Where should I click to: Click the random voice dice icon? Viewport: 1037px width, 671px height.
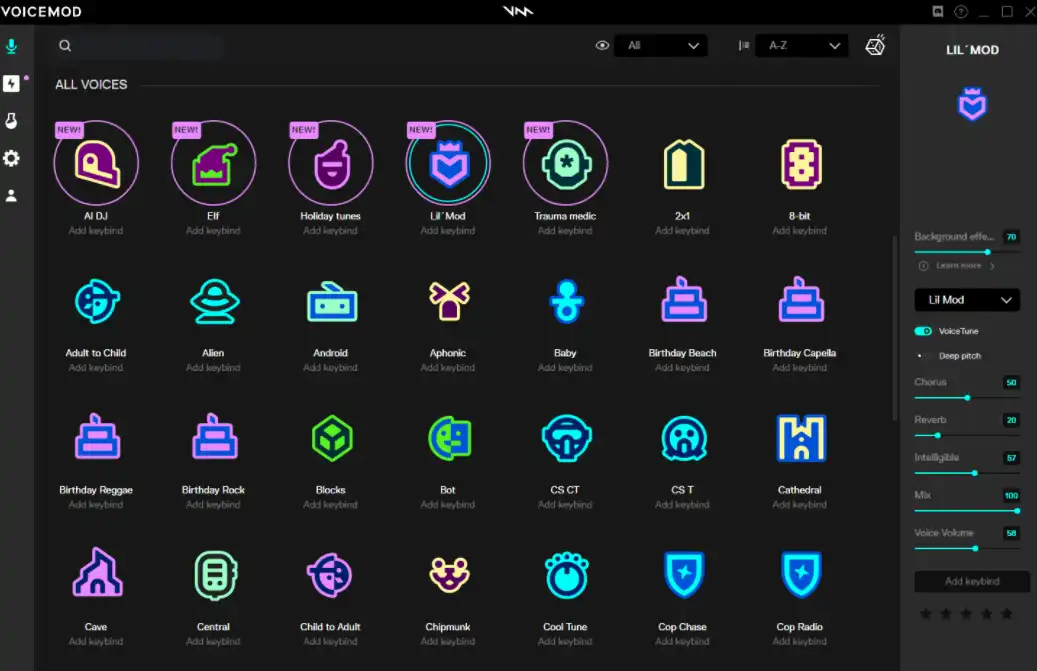[876, 45]
